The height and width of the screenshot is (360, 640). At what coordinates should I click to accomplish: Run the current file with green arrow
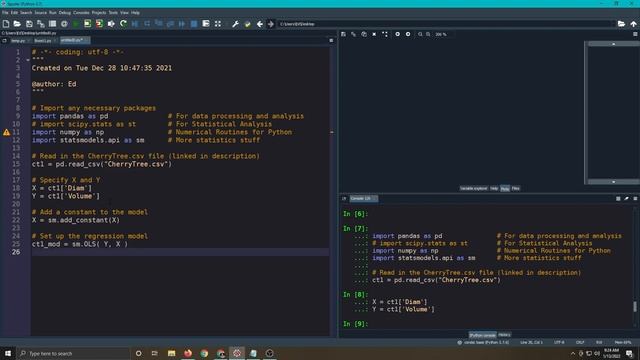click(76, 24)
